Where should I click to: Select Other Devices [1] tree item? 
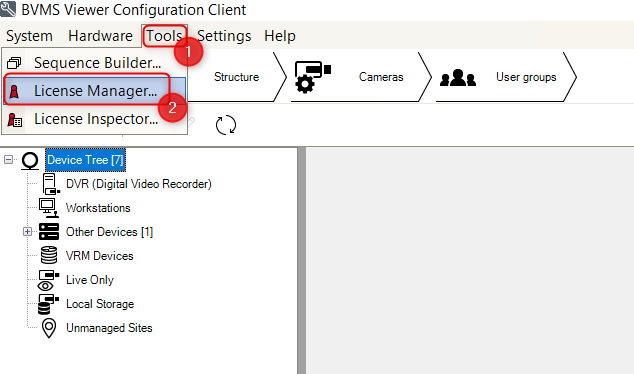pos(110,232)
